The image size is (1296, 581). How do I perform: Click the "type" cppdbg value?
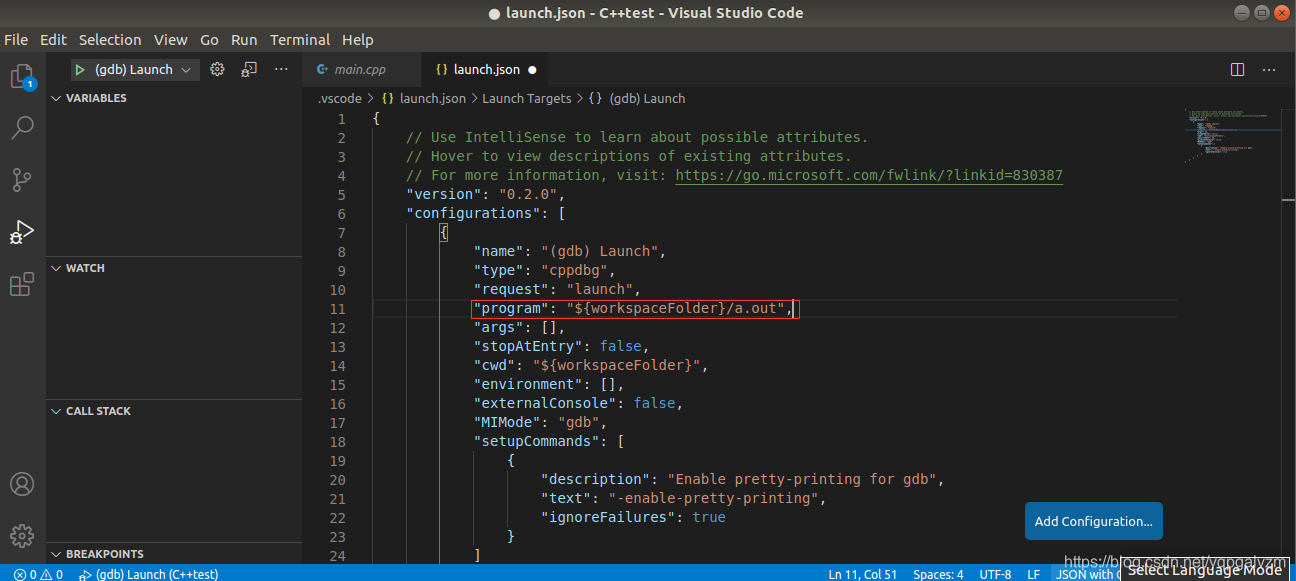pos(575,270)
